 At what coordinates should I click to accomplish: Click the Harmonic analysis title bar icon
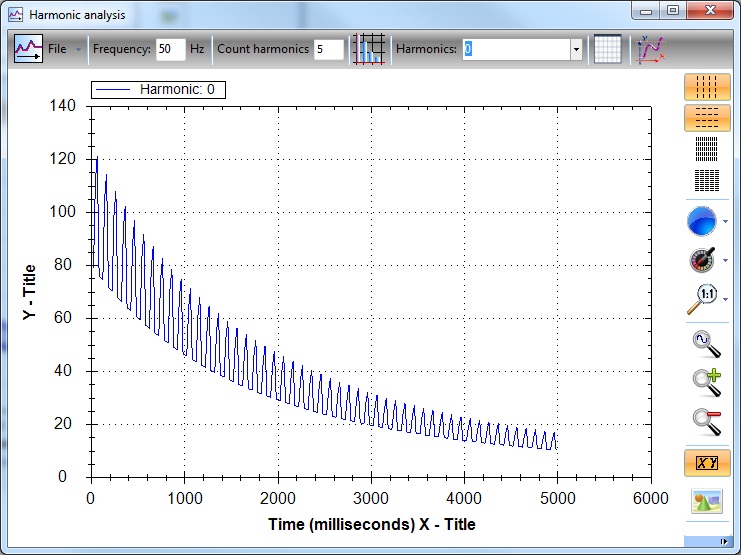click(16, 15)
